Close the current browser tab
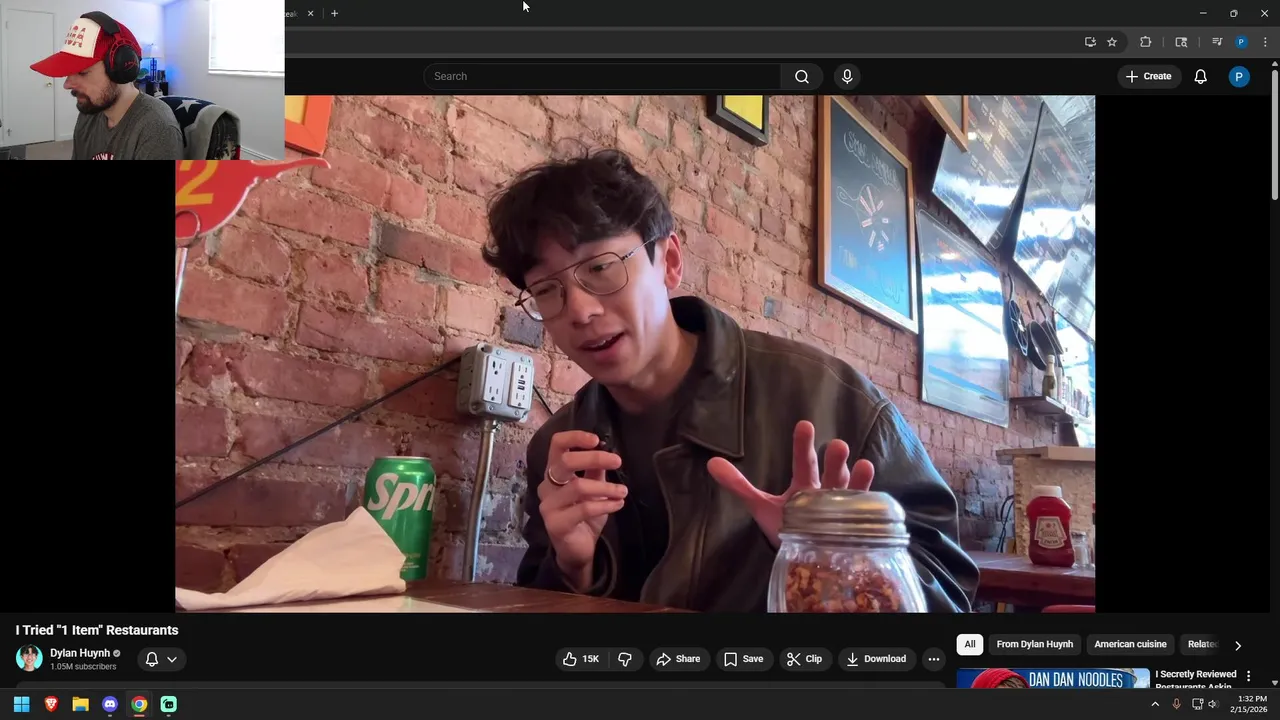Image resolution: width=1280 pixels, height=720 pixels. 310,13
